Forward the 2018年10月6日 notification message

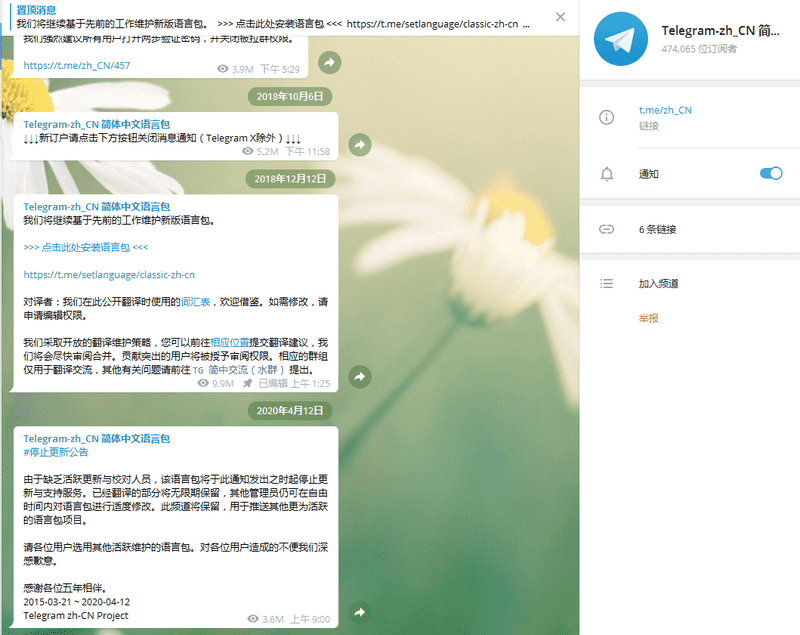pyautogui.click(x=360, y=145)
